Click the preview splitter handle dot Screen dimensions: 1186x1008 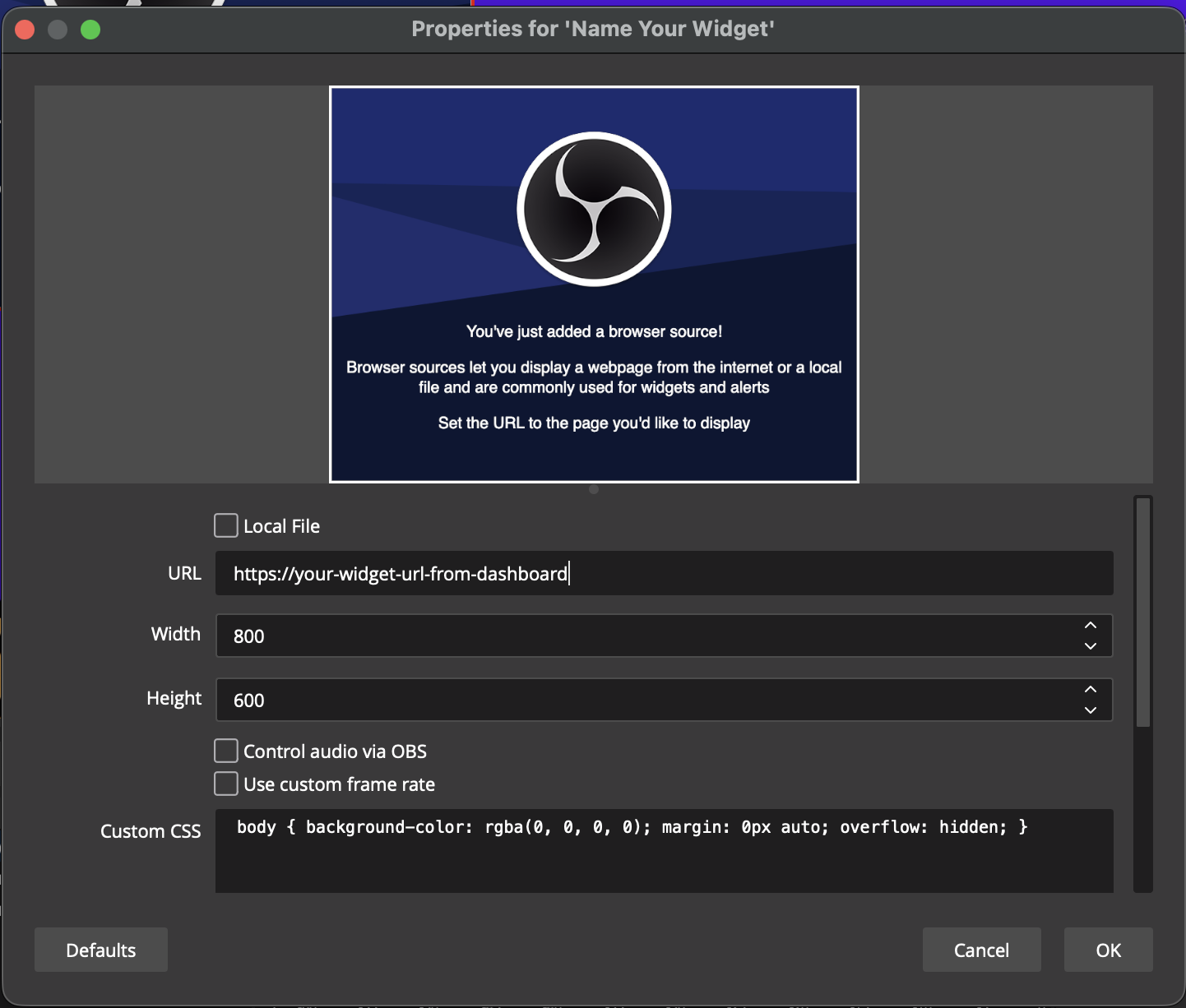594,489
